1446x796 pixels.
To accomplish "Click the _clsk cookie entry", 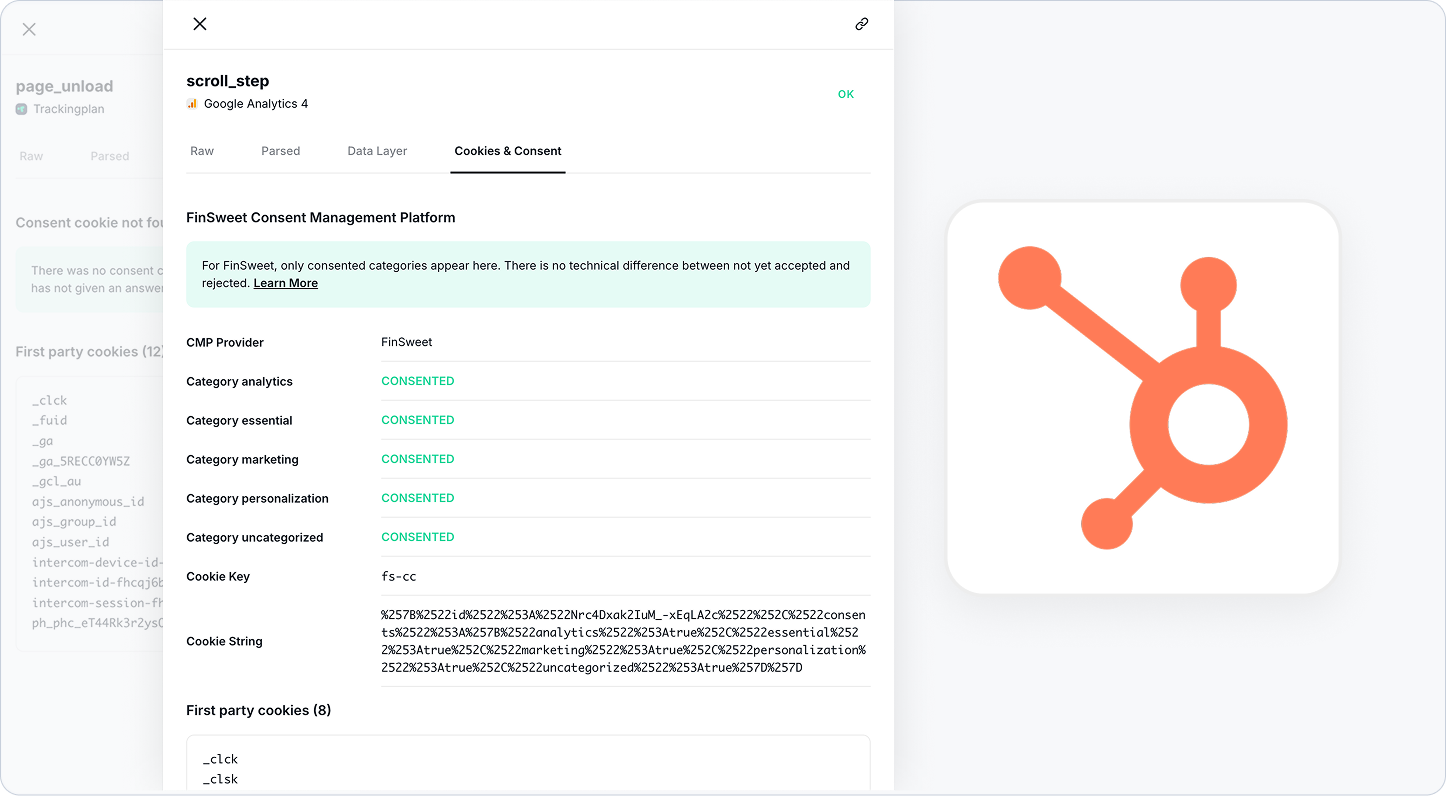I will tap(221, 779).
